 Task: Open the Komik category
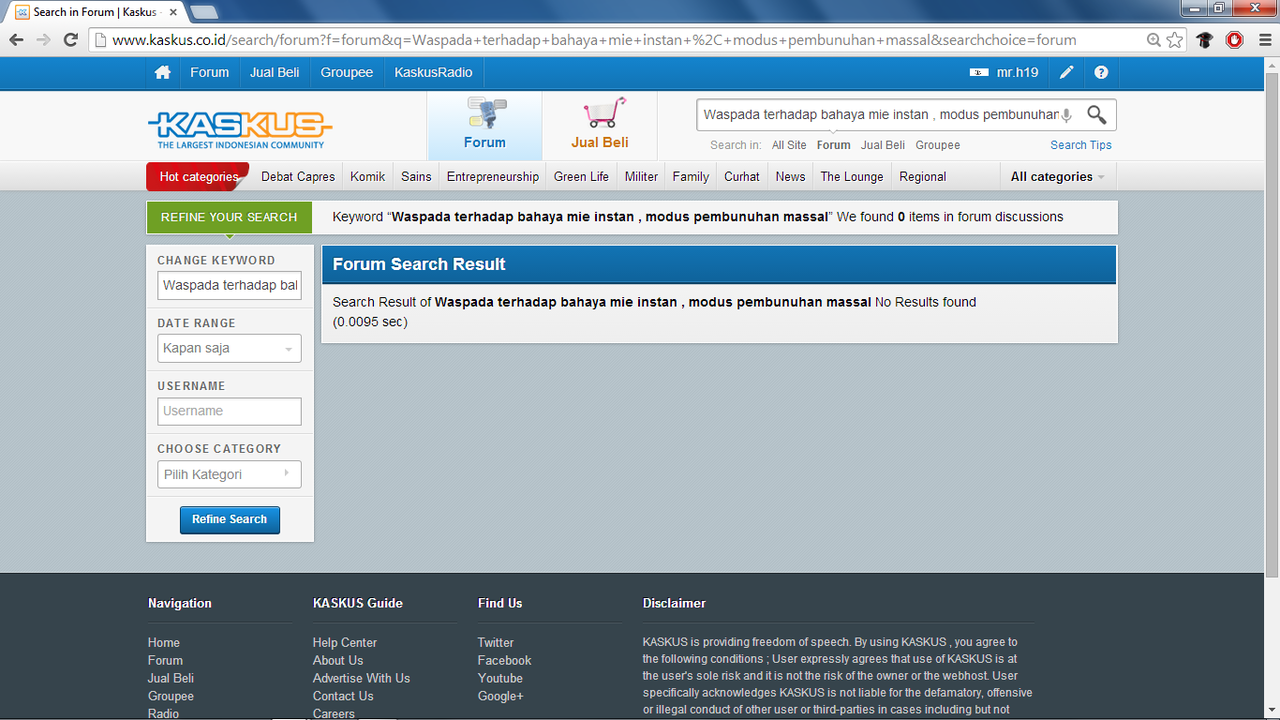pyautogui.click(x=368, y=177)
